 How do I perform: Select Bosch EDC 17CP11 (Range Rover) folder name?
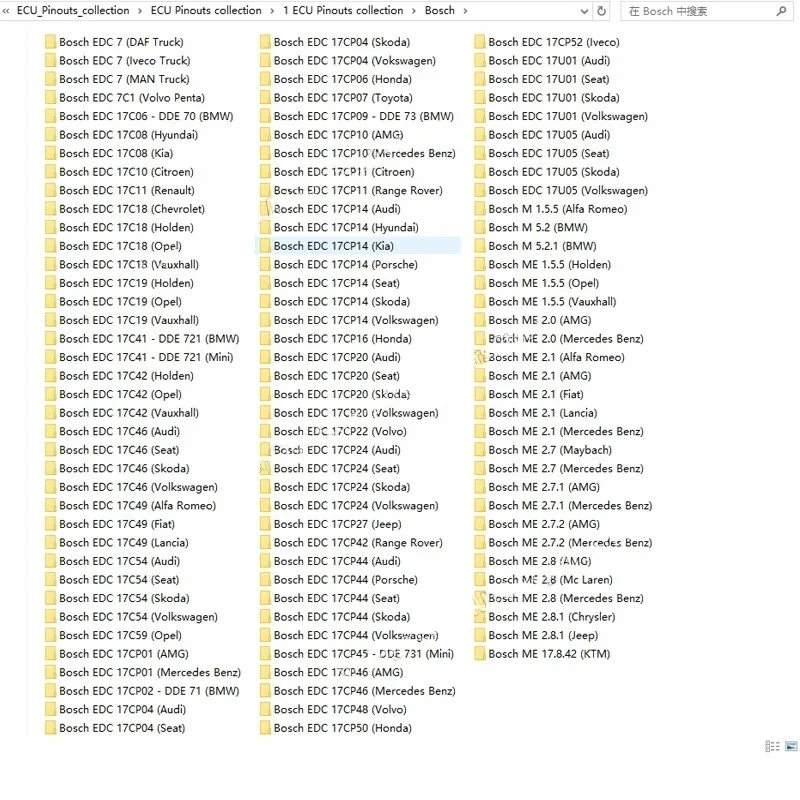358,190
